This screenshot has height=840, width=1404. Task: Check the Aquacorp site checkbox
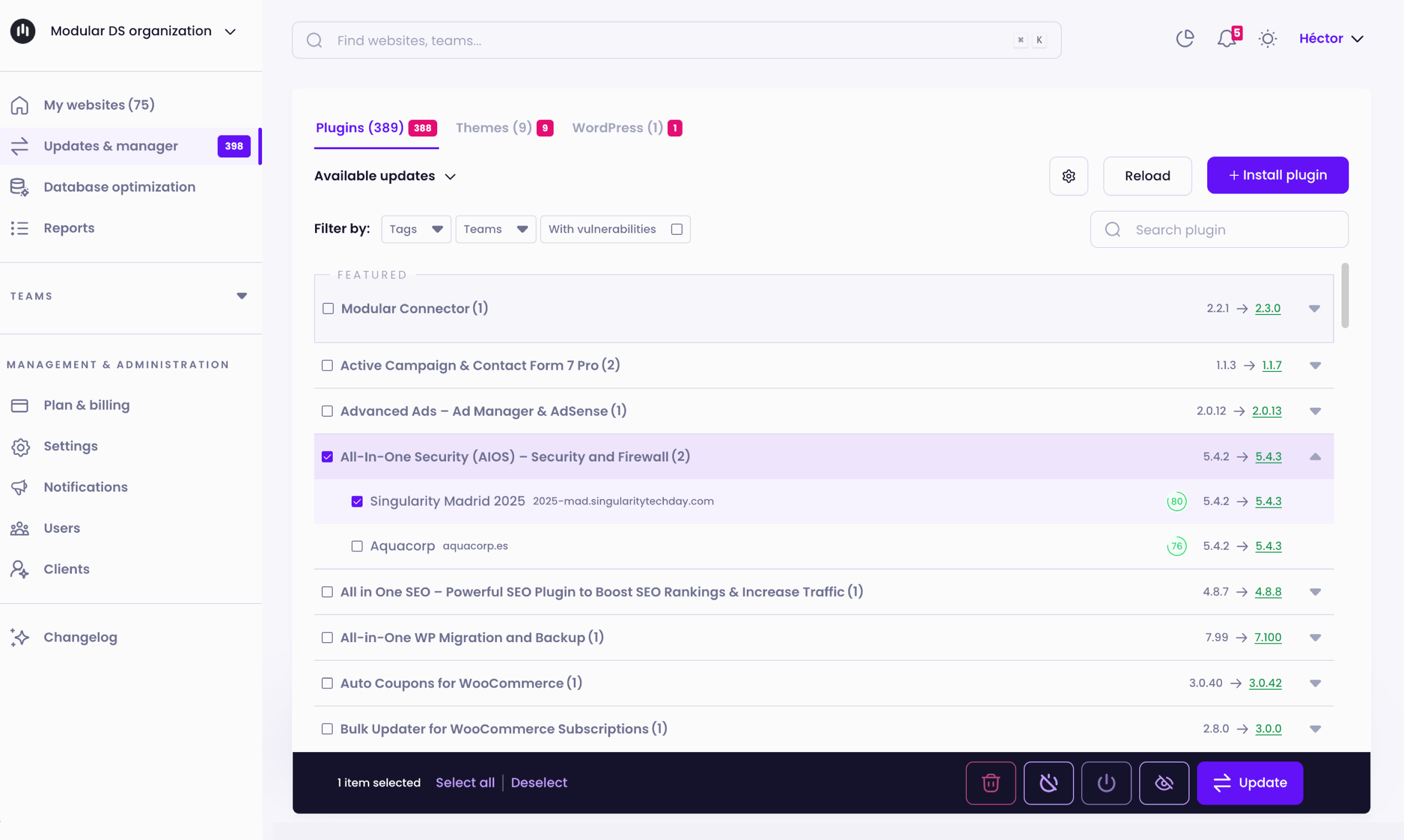[357, 546]
